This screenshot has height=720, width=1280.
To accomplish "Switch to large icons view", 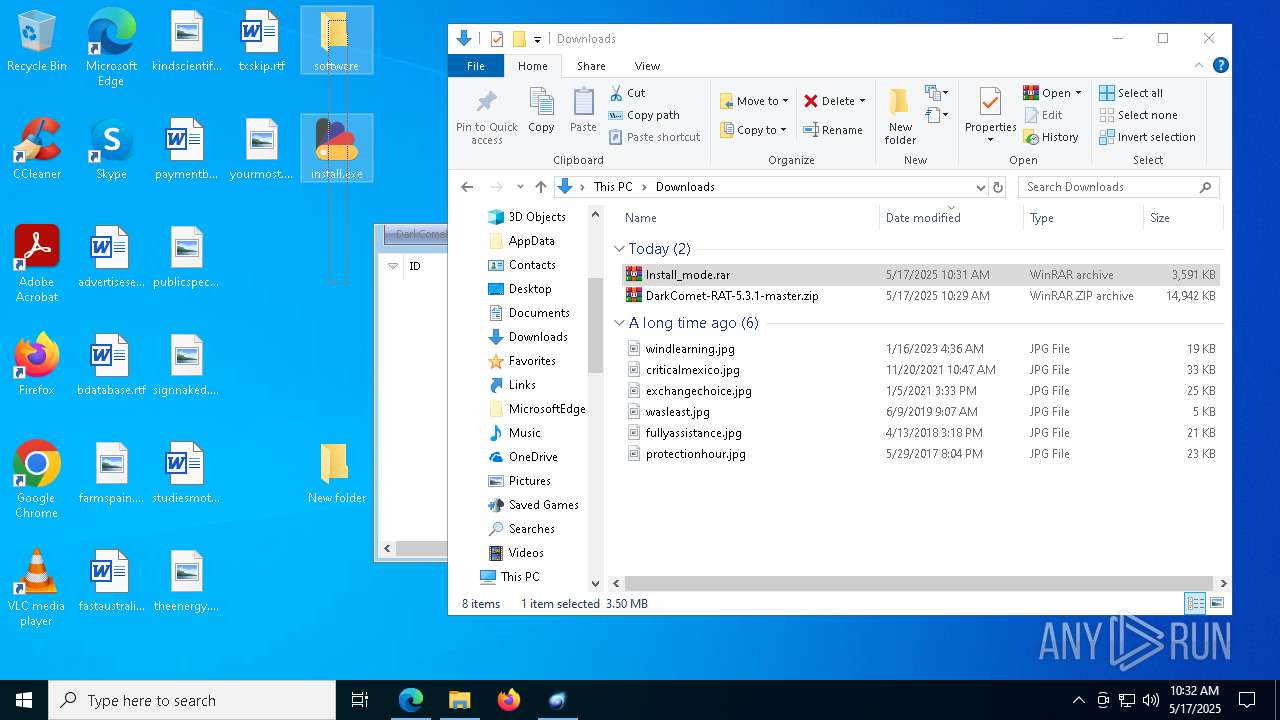I will 1217,603.
